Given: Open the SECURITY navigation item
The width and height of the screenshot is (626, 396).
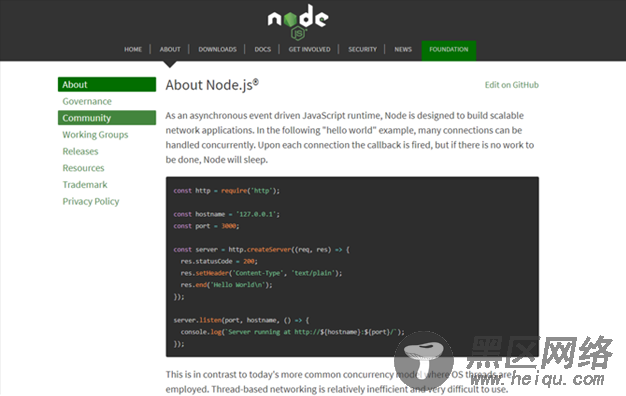Looking at the screenshot, I should click(363, 50).
